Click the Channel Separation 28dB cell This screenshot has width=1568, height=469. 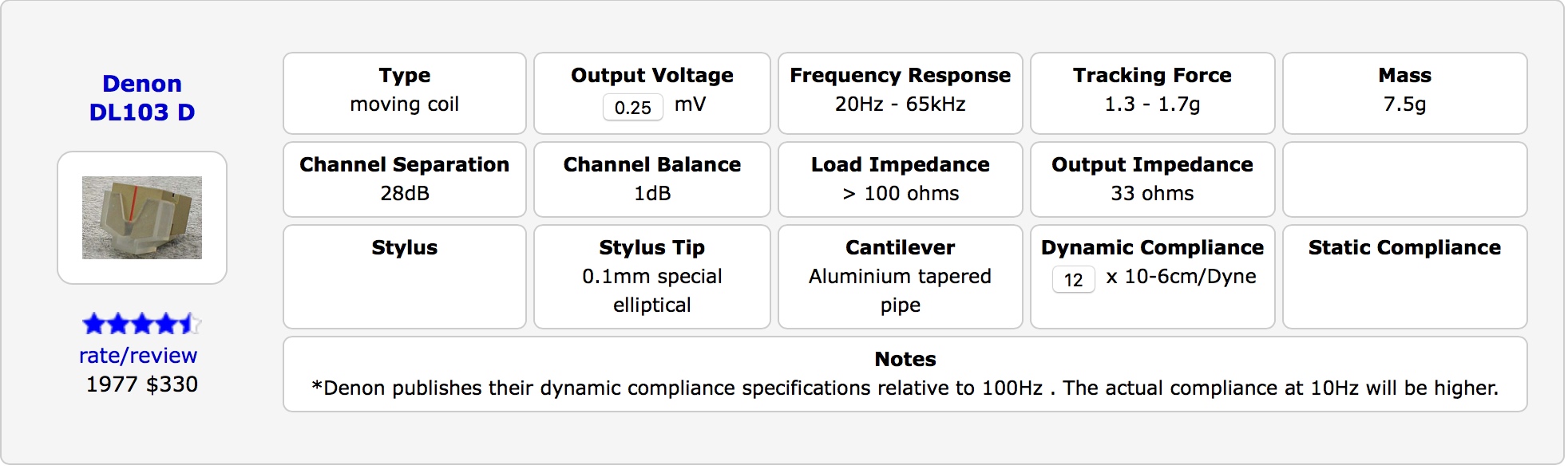[405, 179]
